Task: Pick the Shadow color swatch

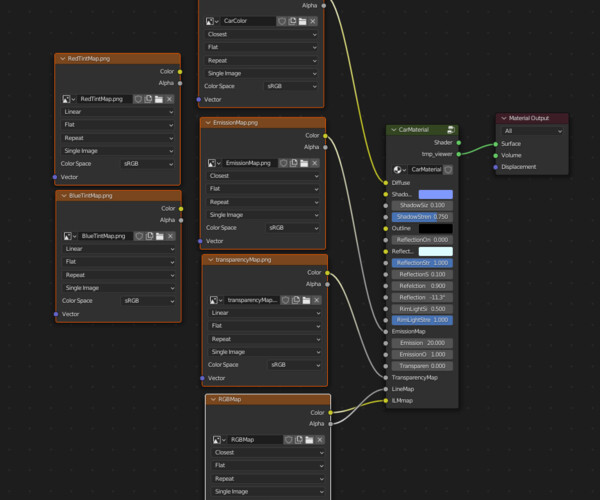Action: [x=435, y=195]
